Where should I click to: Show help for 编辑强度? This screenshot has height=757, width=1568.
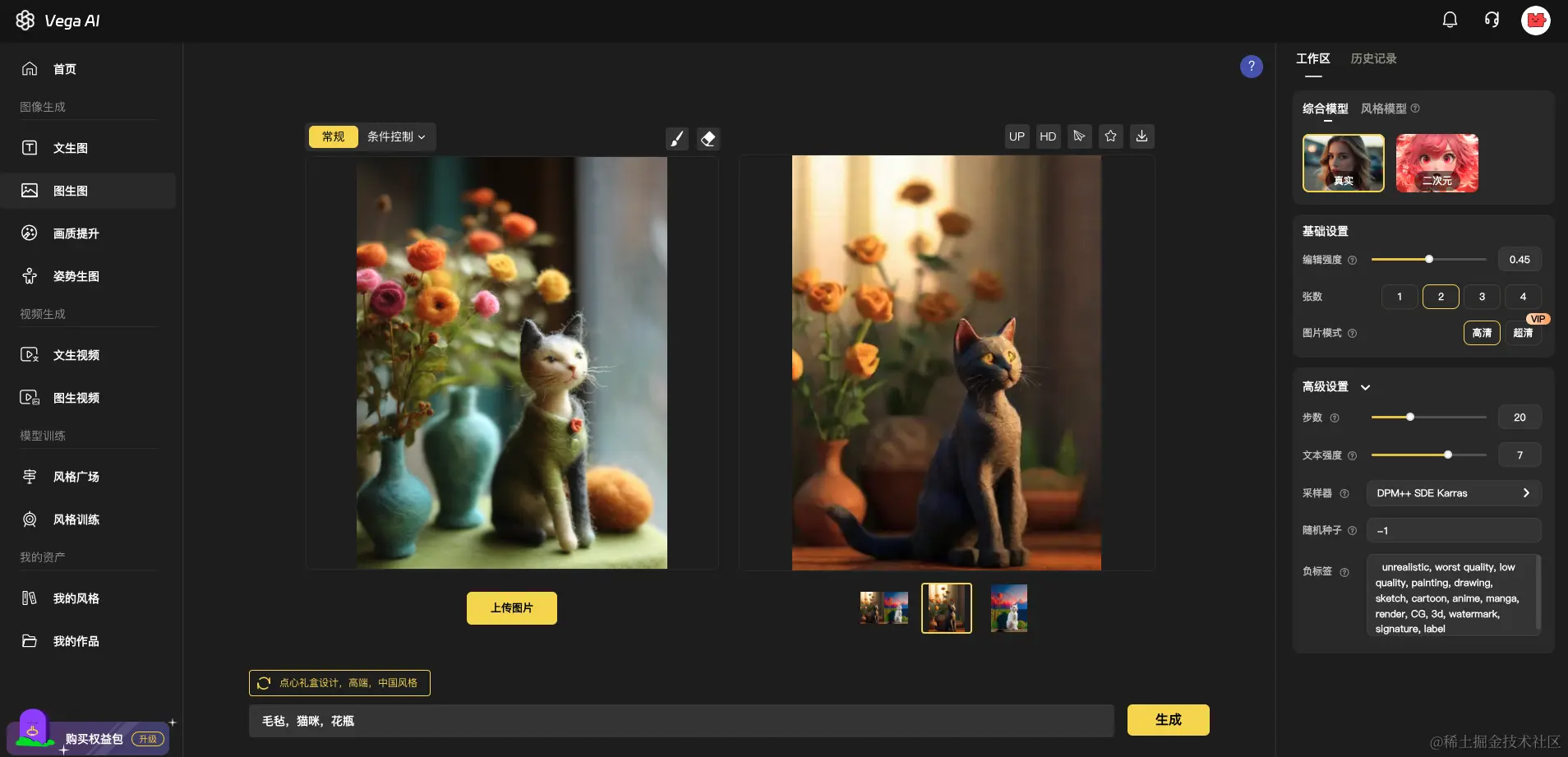pos(1352,260)
